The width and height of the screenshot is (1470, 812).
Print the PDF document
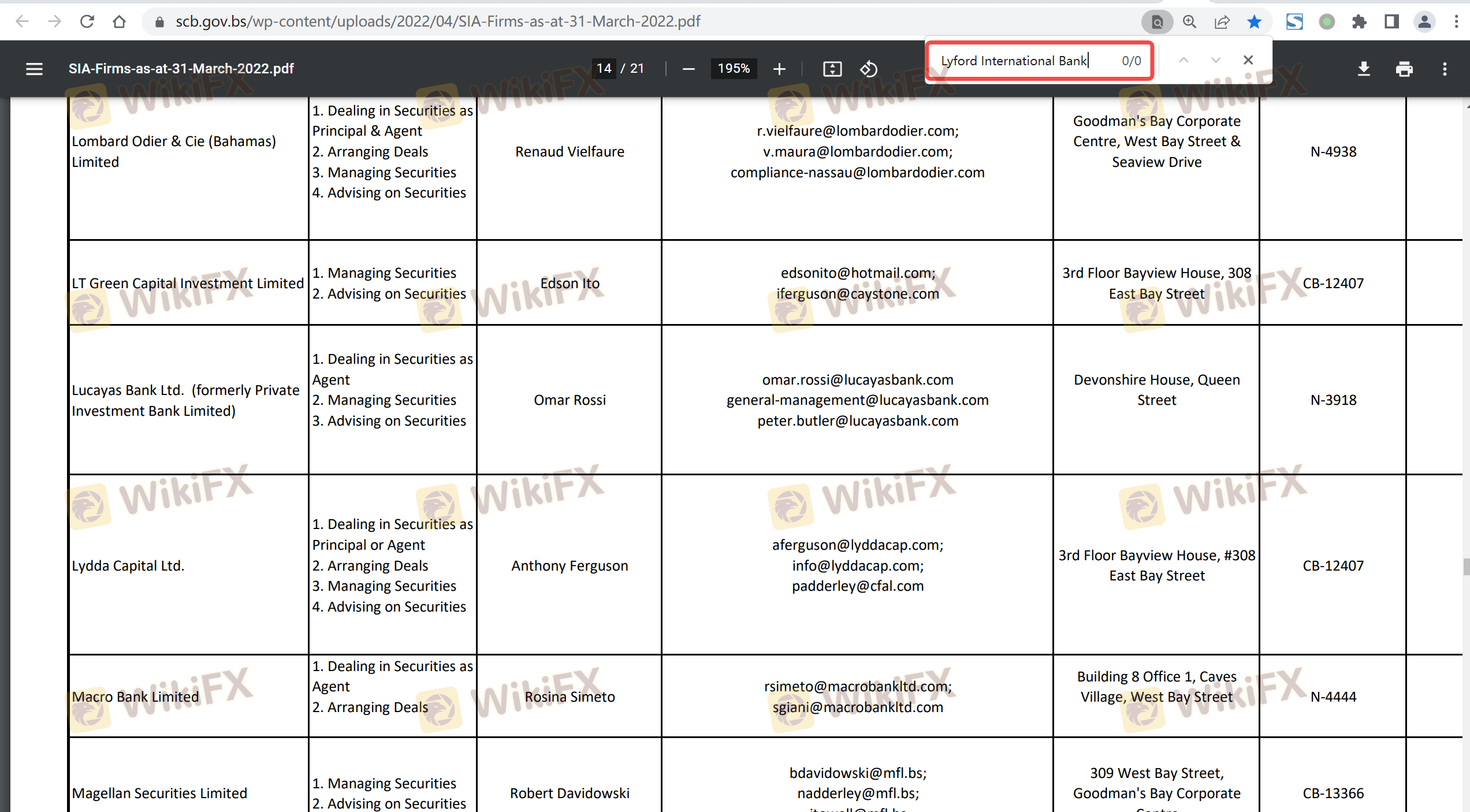click(1404, 69)
